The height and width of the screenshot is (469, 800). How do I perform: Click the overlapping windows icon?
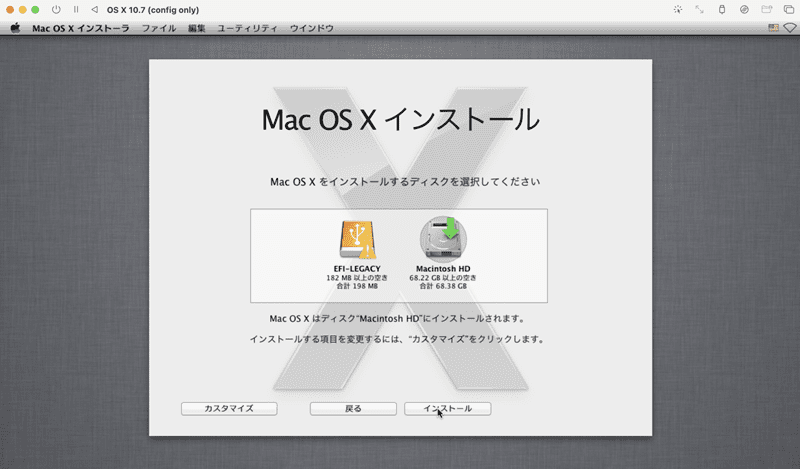click(x=789, y=10)
